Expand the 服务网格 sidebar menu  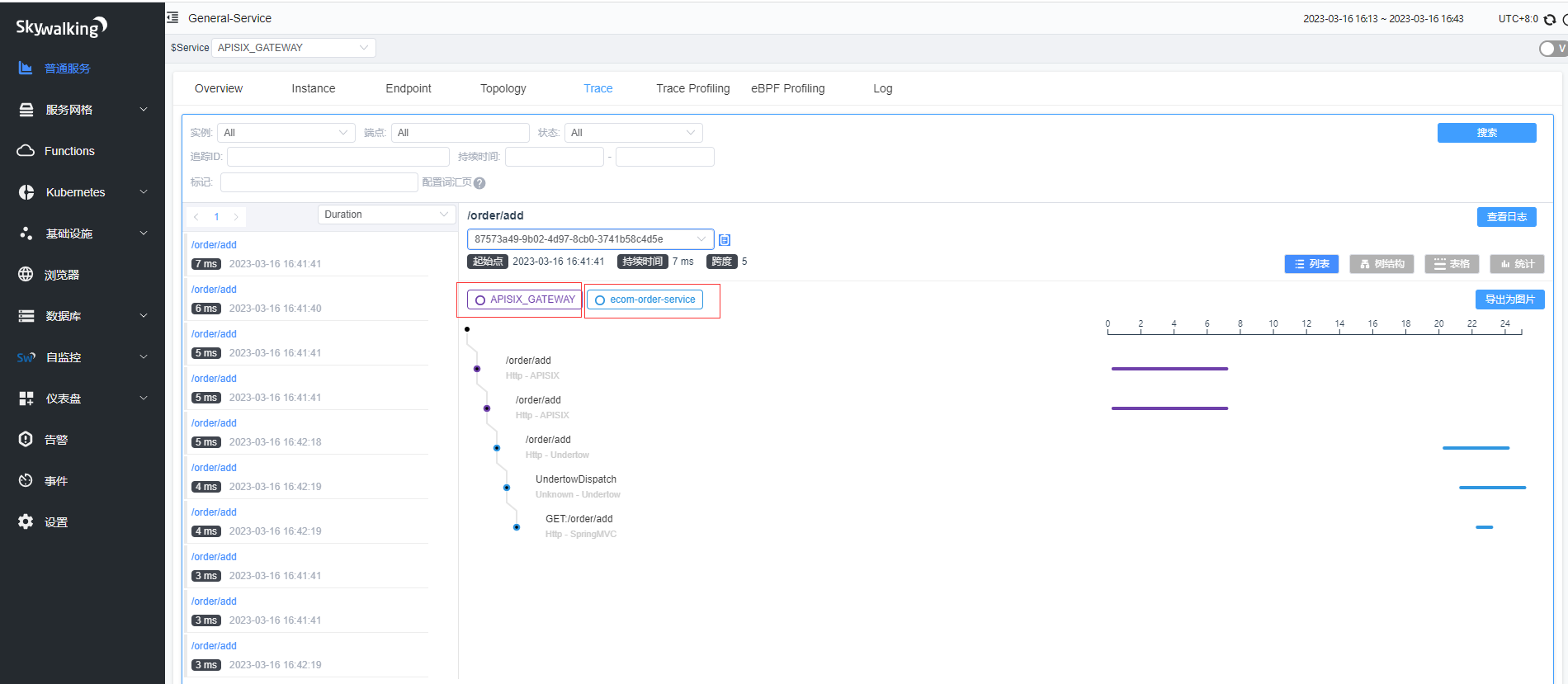pos(83,110)
